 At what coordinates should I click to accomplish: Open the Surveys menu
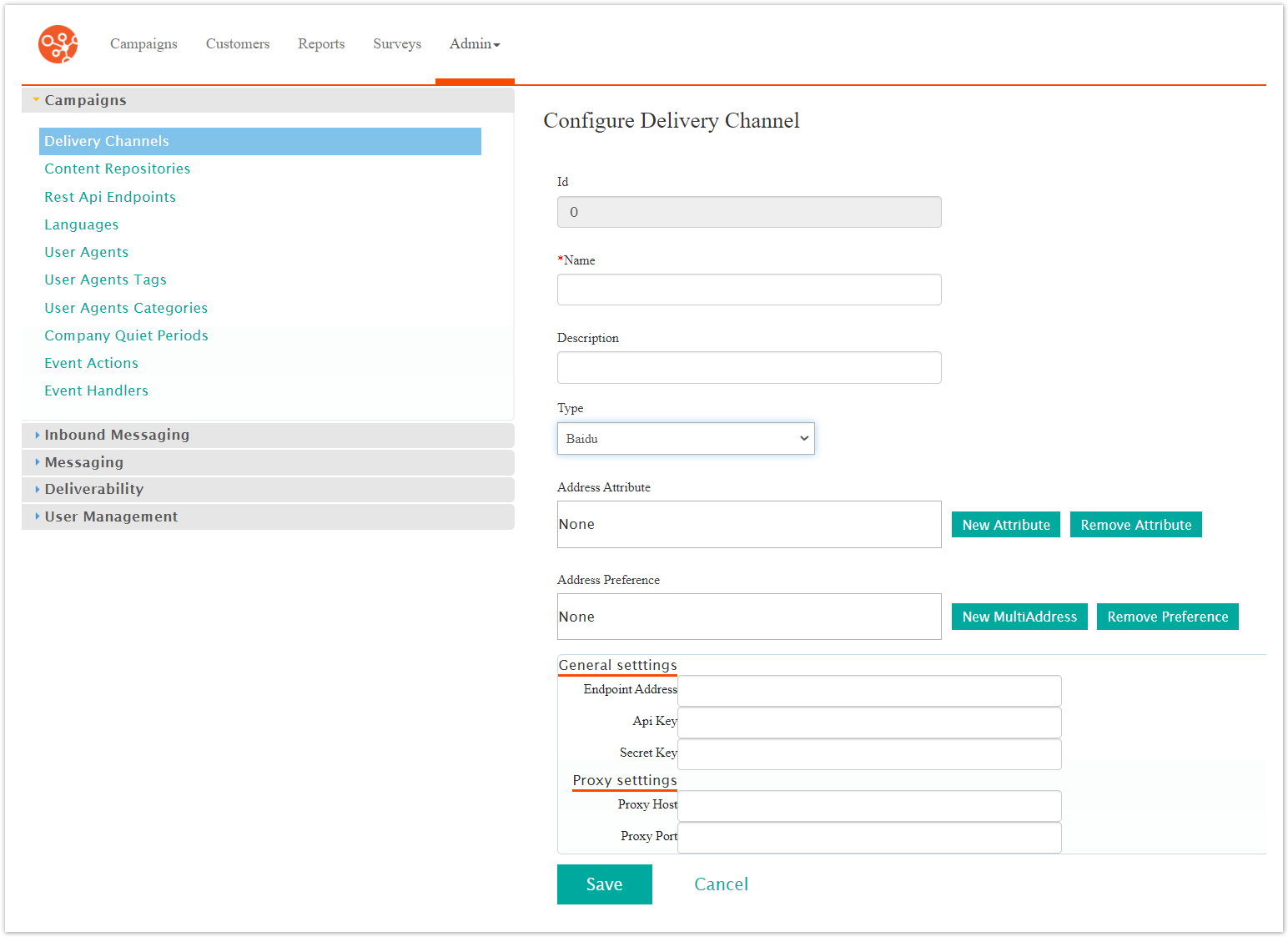click(x=397, y=44)
